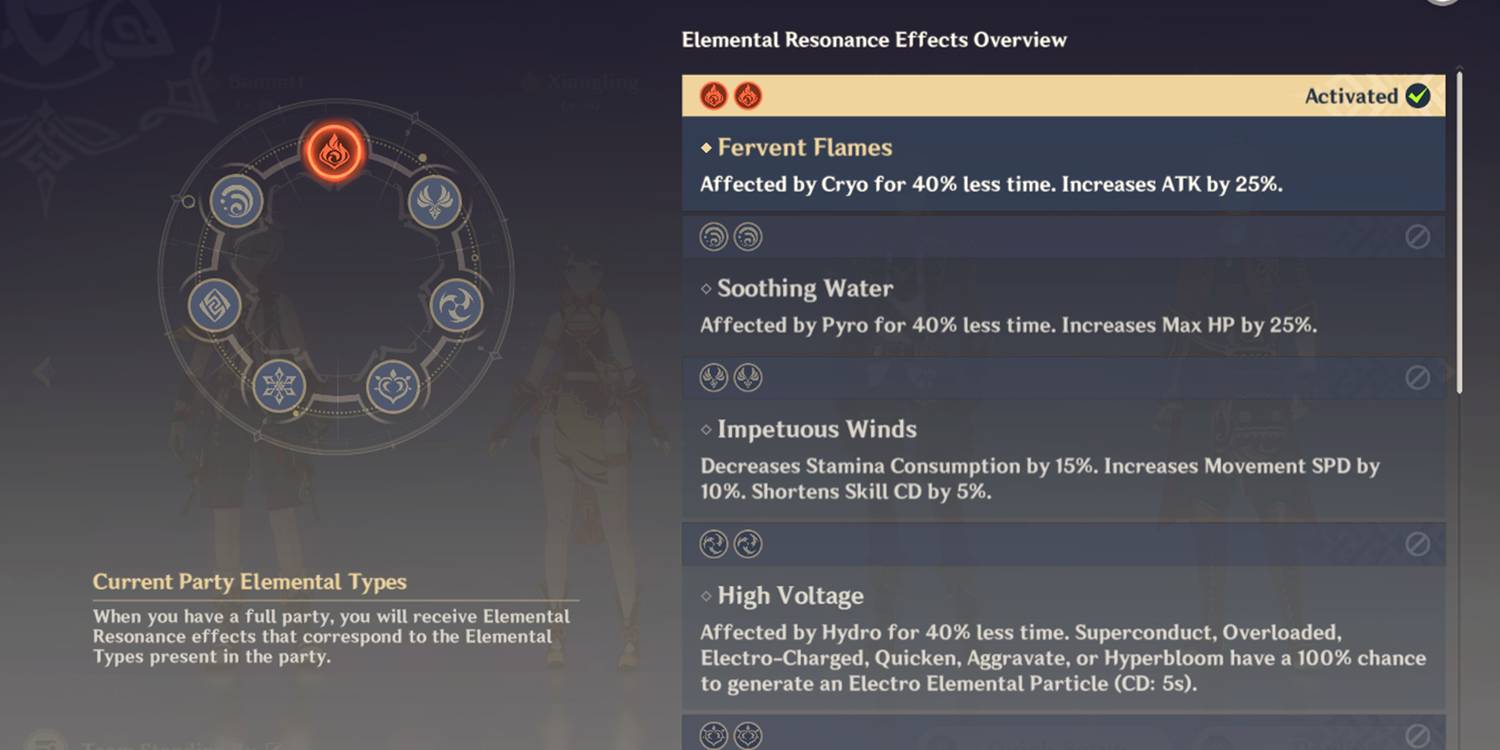The height and width of the screenshot is (750, 1500).
Task: Click the inactive status icon above Soothing Water
Action: point(1417,237)
